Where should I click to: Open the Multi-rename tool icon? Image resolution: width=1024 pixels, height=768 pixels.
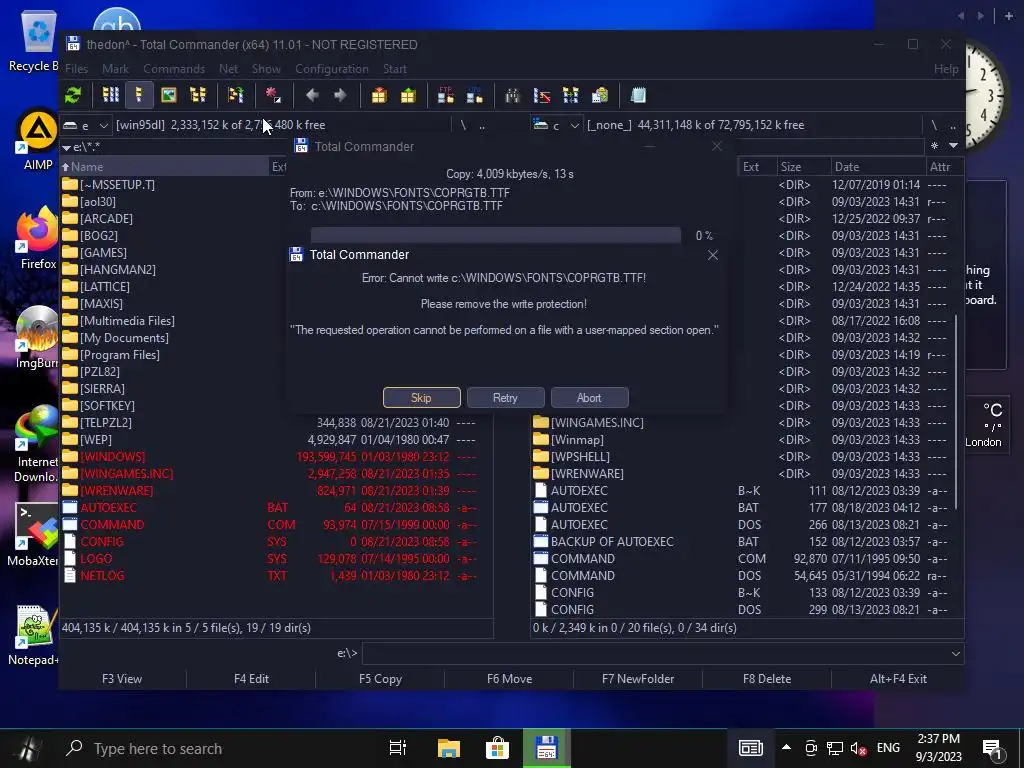coord(541,95)
